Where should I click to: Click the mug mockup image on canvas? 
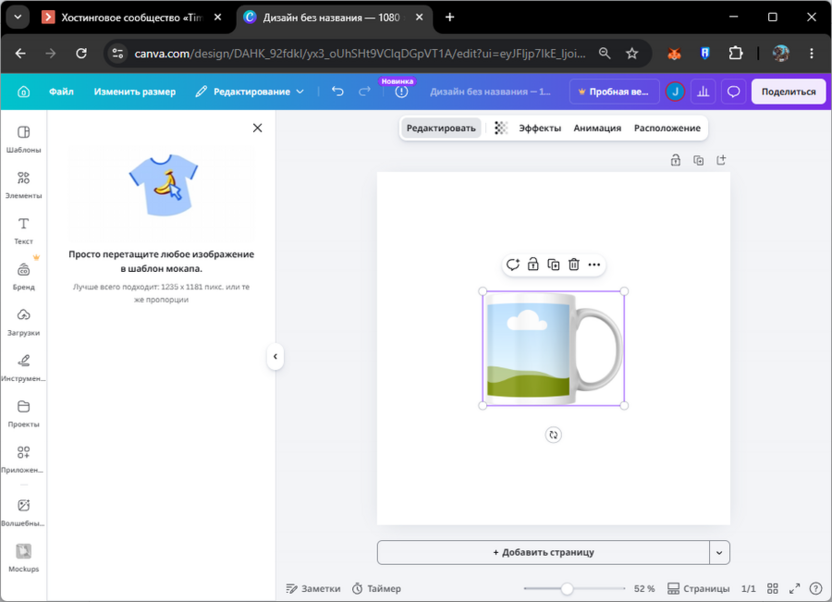click(553, 348)
